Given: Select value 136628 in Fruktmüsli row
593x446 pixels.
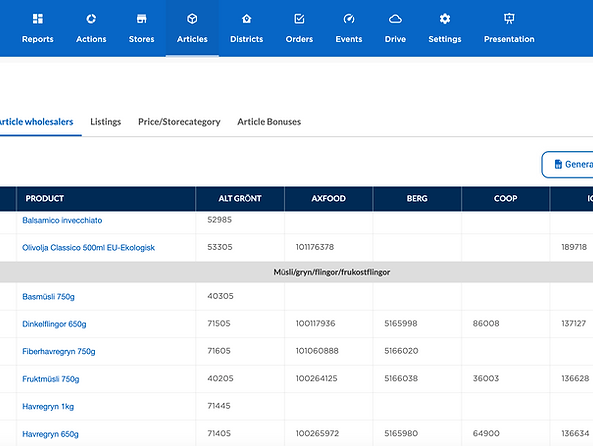Looking at the screenshot, I should (575, 378).
